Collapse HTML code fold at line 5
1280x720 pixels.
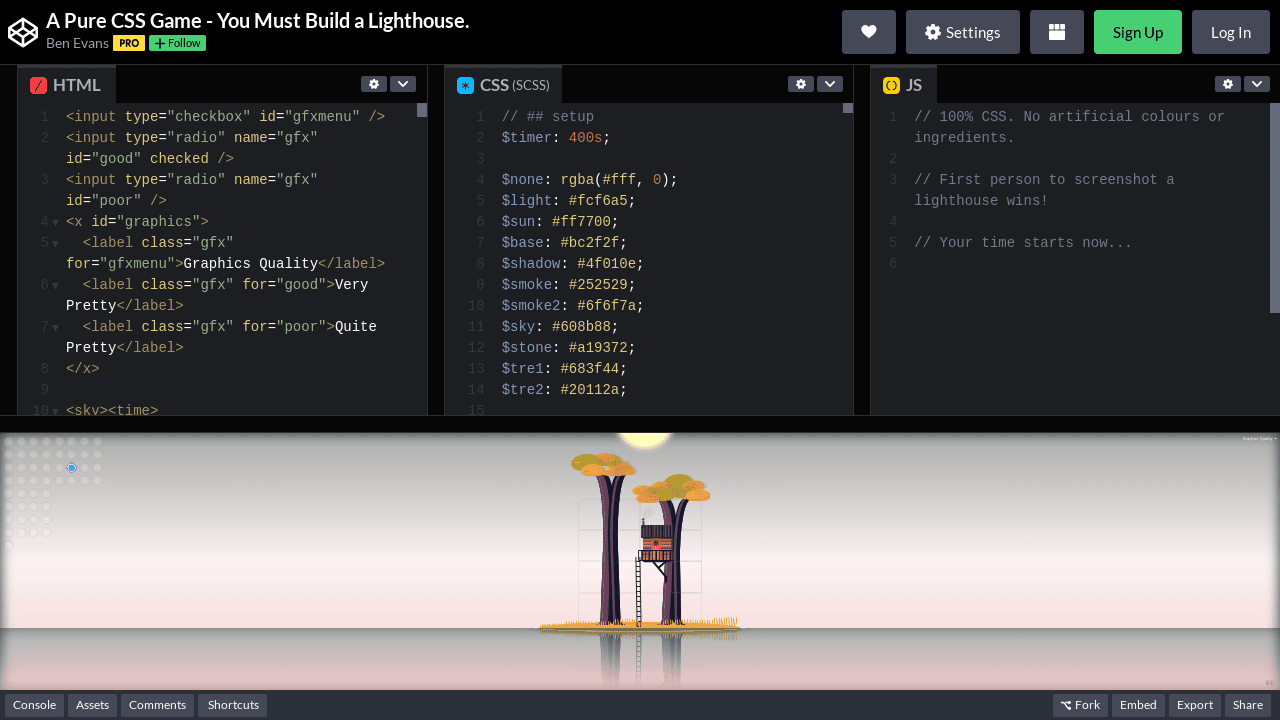tap(55, 244)
